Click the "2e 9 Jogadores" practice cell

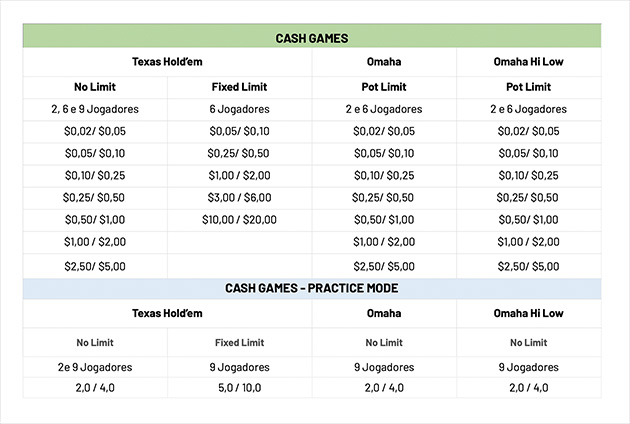click(95, 366)
